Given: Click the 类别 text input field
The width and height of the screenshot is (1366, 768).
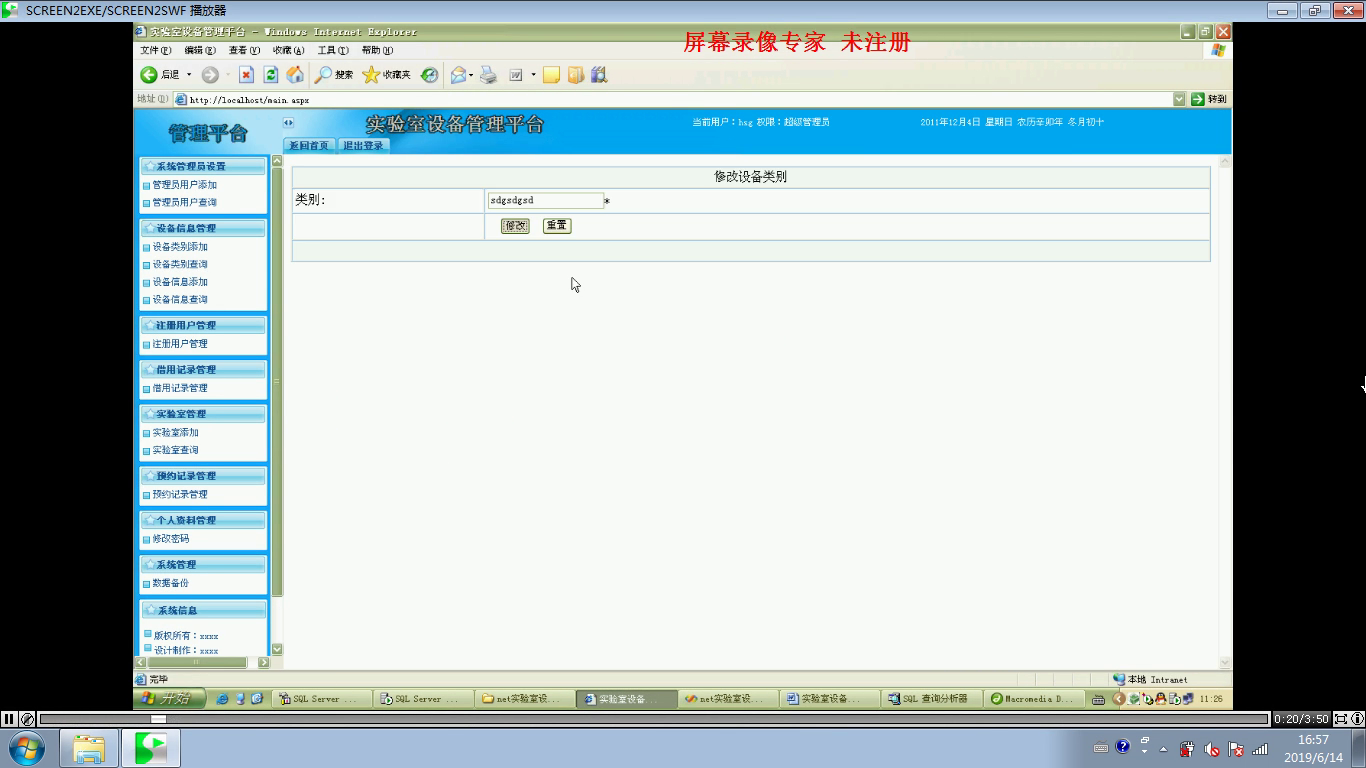Looking at the screenshot, I should [546, 201].
